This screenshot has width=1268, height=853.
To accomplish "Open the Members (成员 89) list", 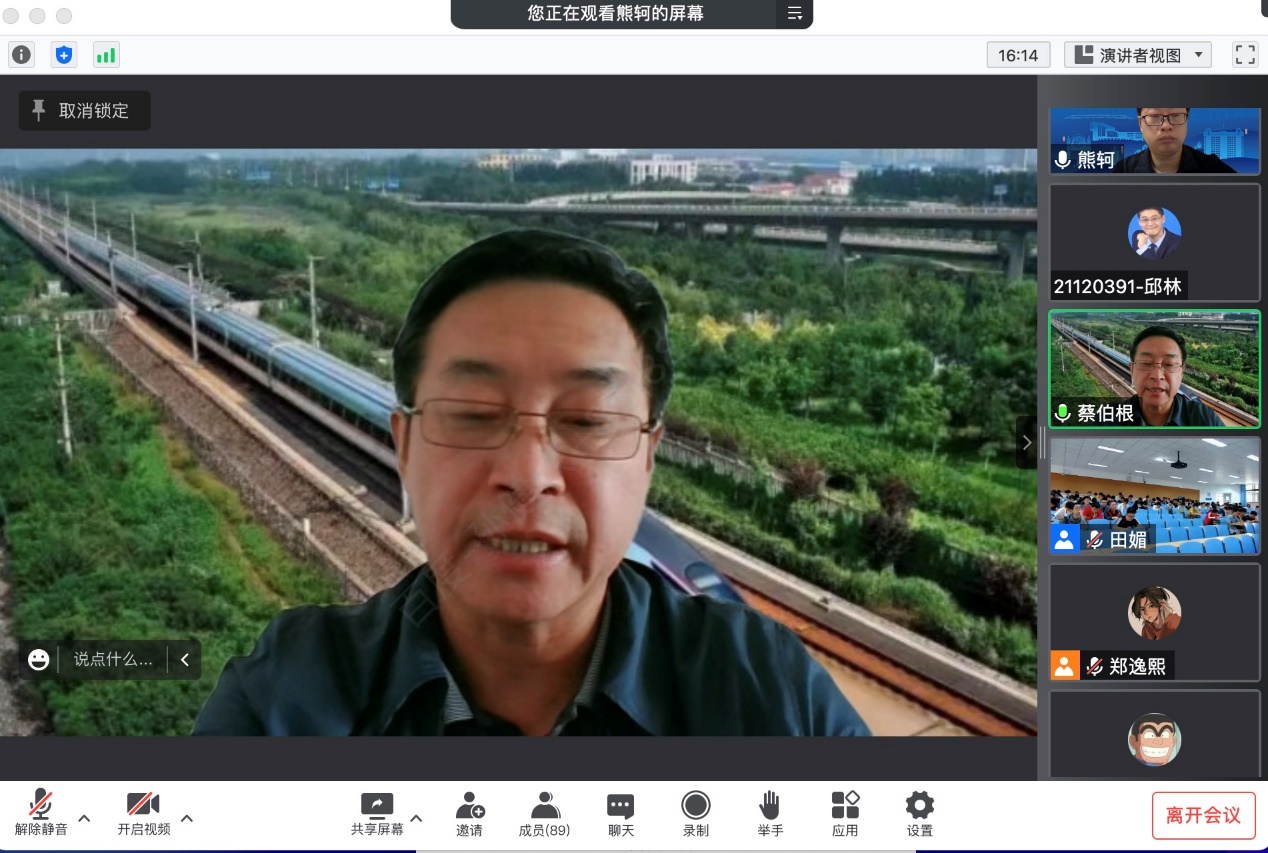I will click(544, 814).
